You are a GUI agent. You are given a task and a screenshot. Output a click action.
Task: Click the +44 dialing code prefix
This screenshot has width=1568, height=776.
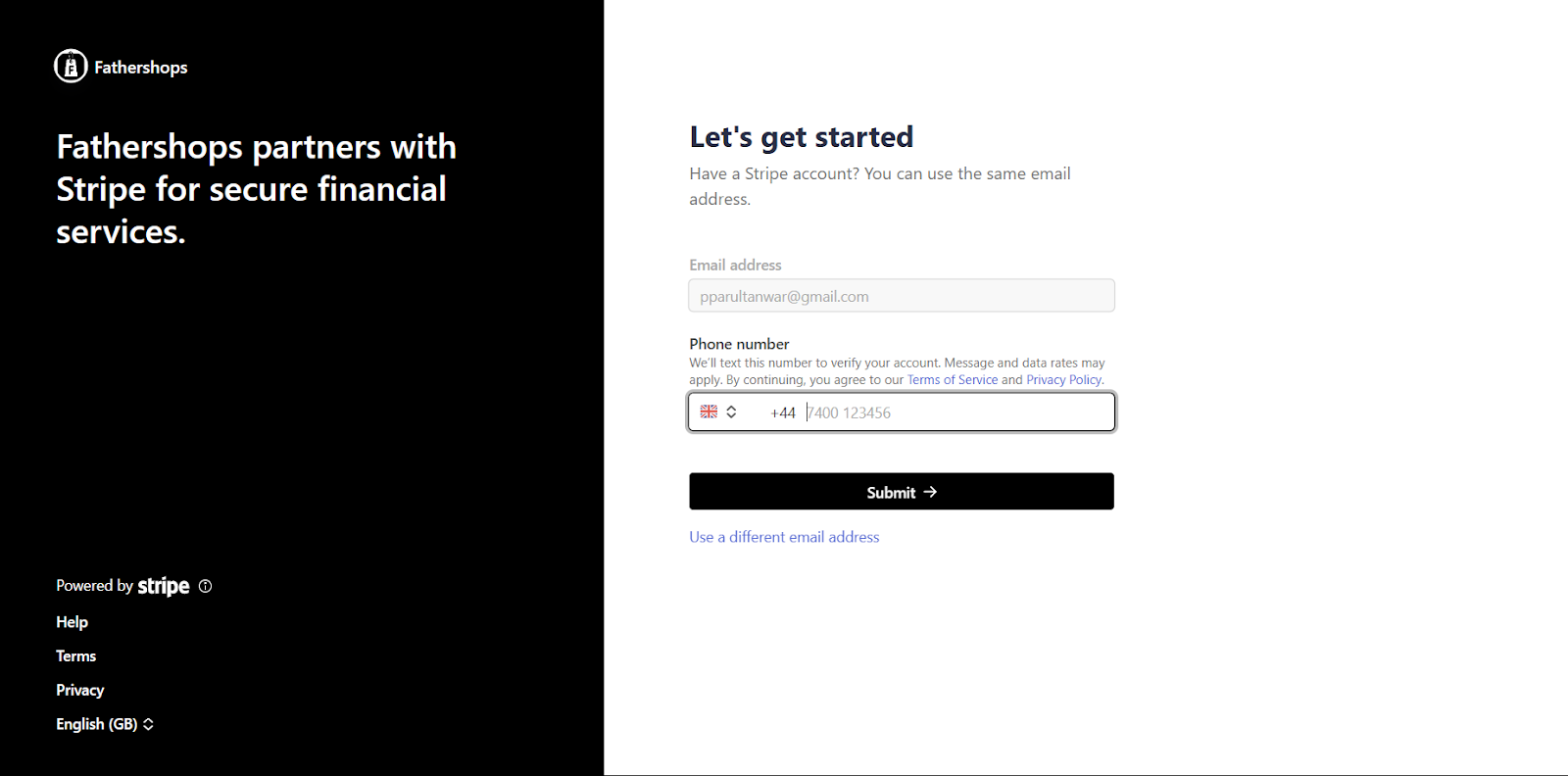click(x=783, y=412)
